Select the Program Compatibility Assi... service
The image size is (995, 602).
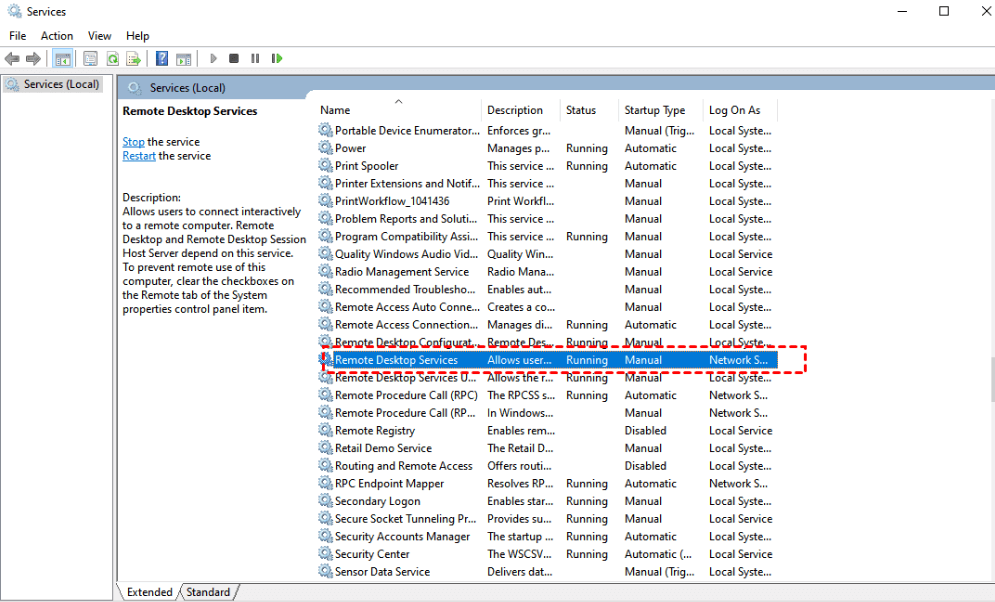[407, 236]
